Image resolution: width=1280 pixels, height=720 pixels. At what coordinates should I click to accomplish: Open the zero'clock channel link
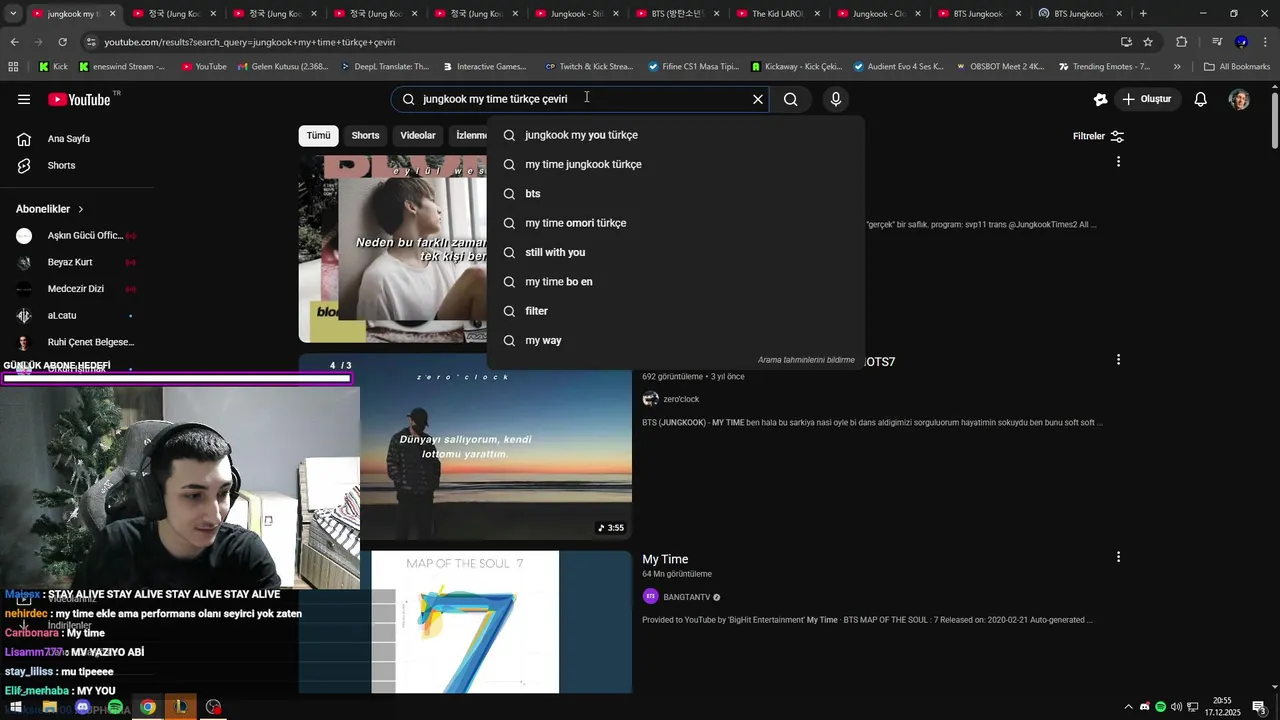click(x=681, y=399)
